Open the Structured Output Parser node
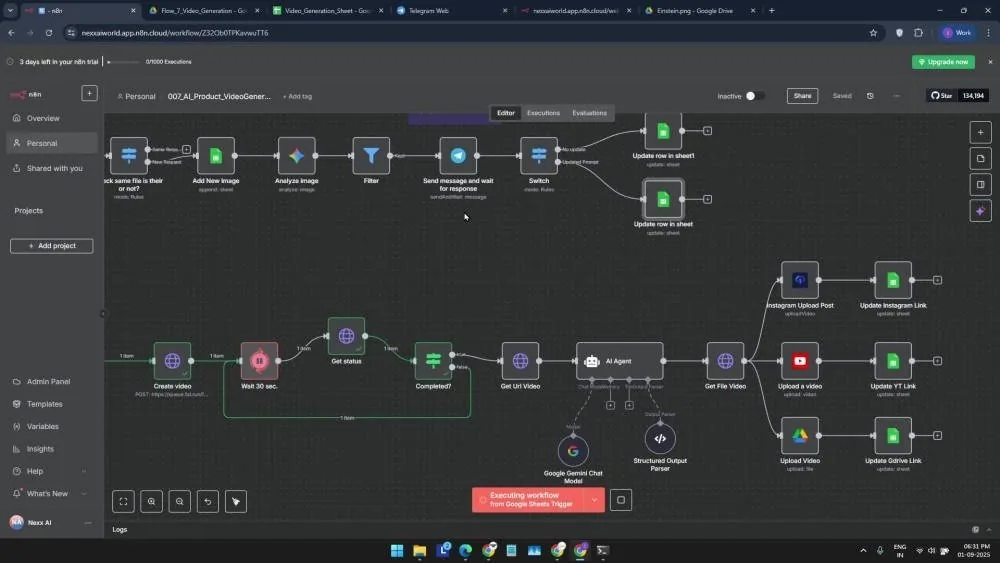1000x563 pixels. click(x=660, y=439)
